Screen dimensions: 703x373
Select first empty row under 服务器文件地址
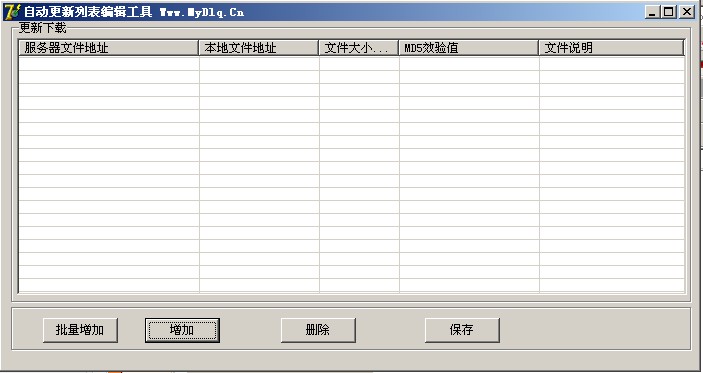(x=108, y=64)
